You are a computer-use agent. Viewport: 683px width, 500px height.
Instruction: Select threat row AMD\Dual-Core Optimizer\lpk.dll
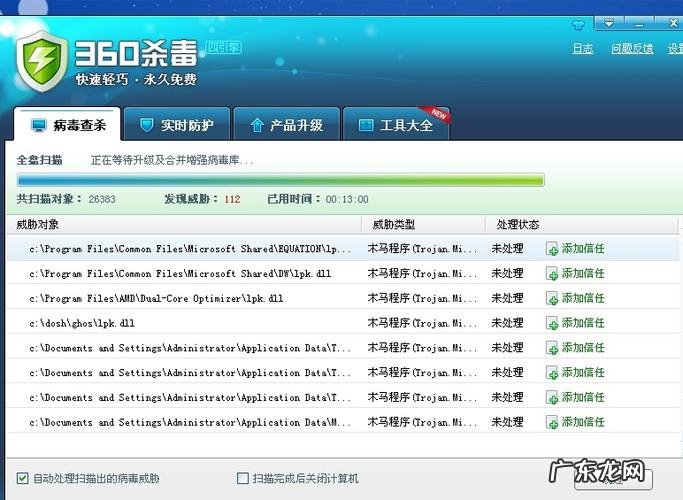343,298
